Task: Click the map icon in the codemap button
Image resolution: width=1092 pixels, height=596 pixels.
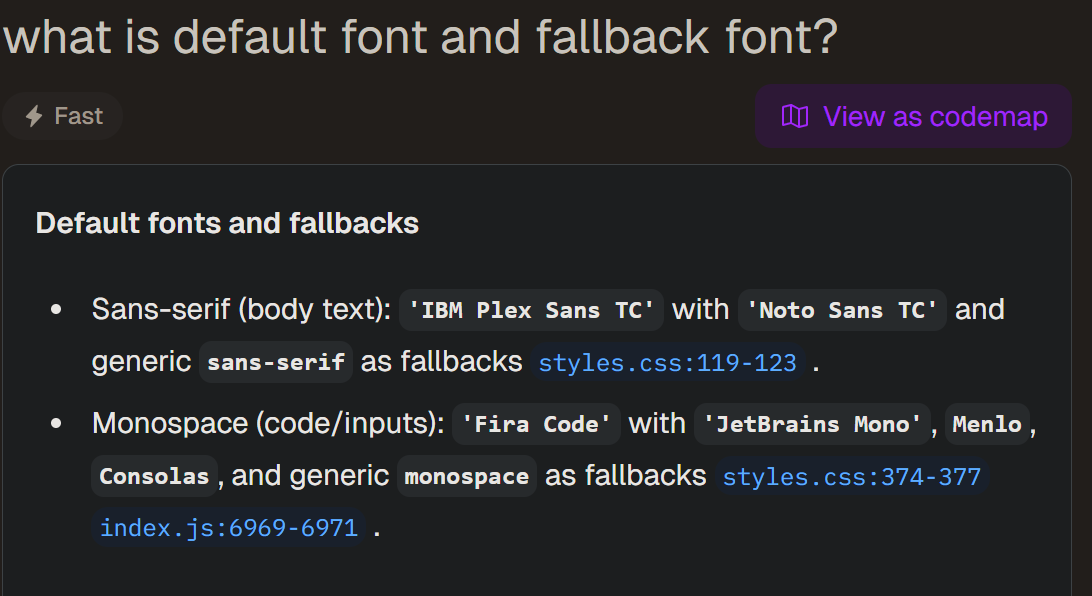Action: coord(795,117)
